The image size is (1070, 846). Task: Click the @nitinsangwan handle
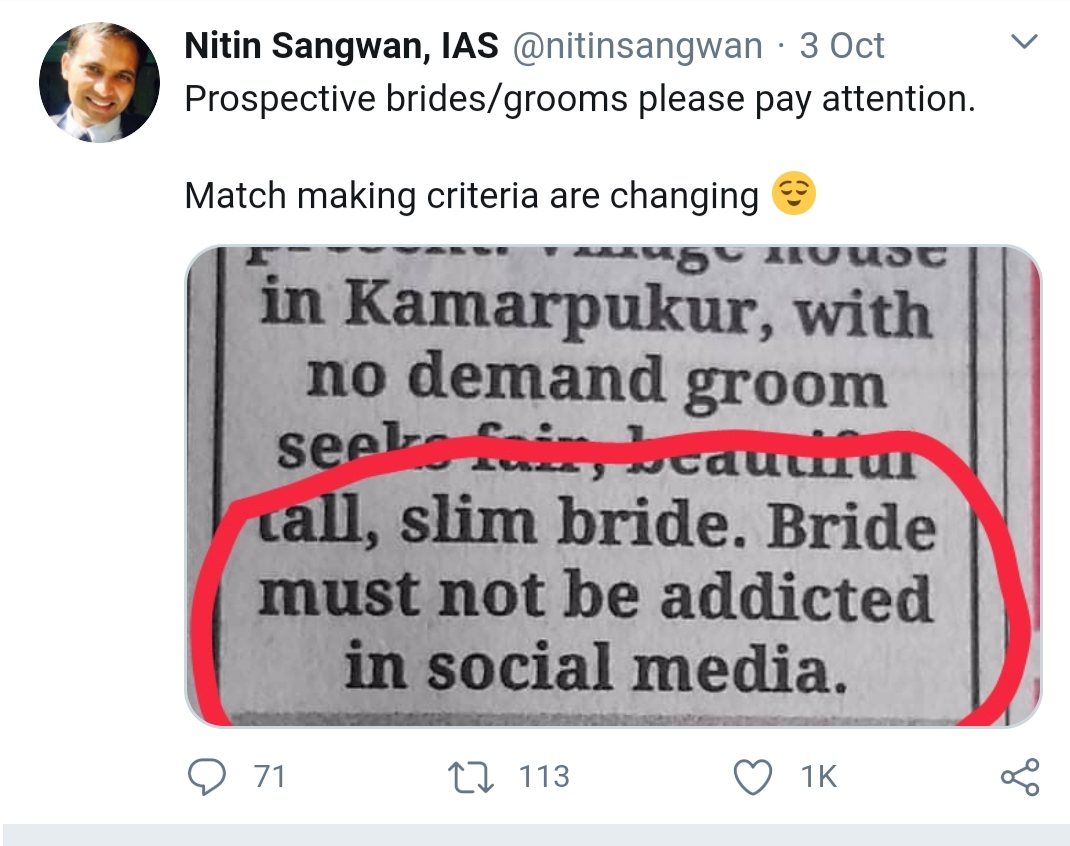638,46
